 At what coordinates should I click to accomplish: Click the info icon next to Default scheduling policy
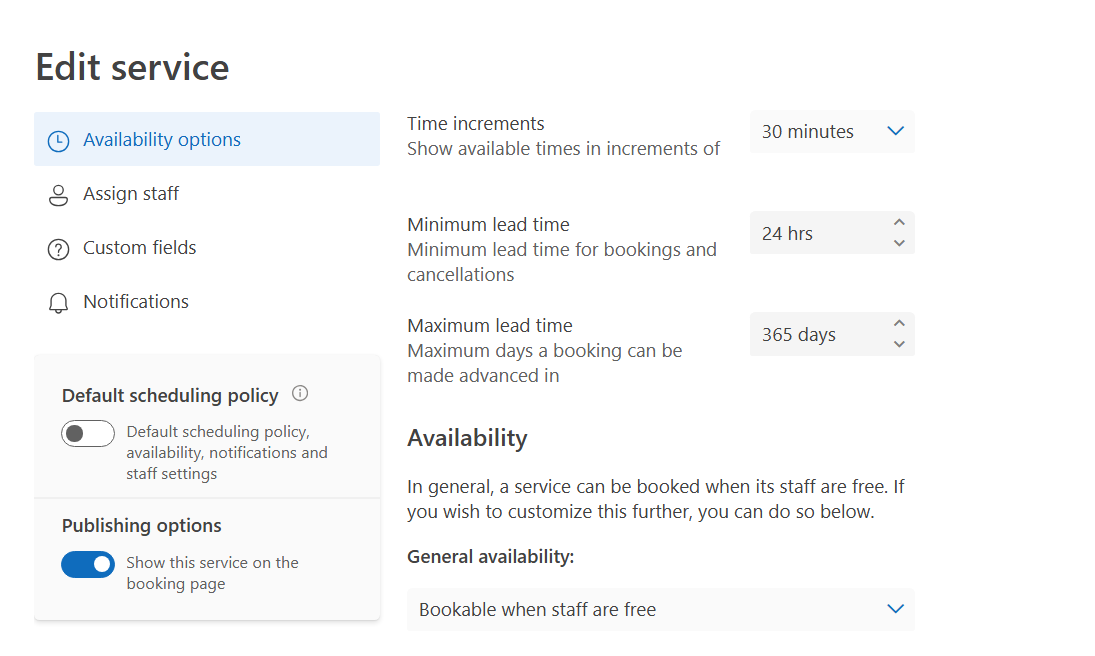pos(300,393)
